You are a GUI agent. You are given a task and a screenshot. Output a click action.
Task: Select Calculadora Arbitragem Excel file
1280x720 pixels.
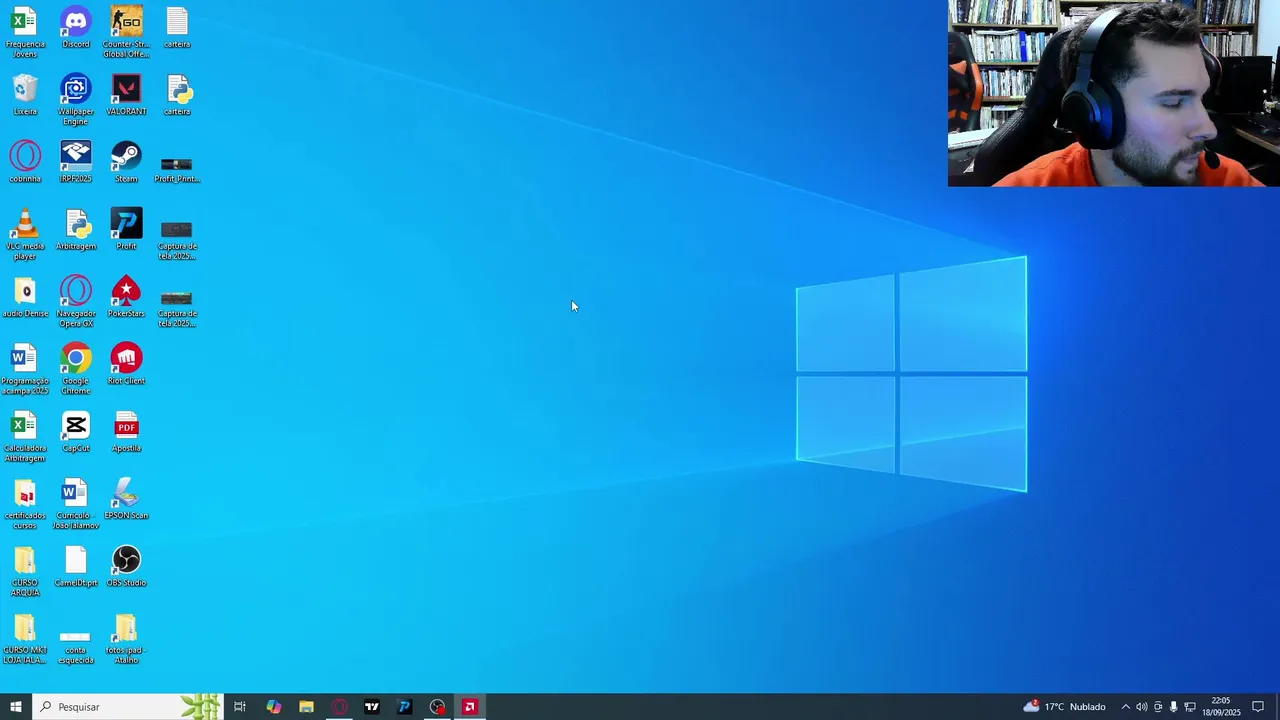point(25,436)
